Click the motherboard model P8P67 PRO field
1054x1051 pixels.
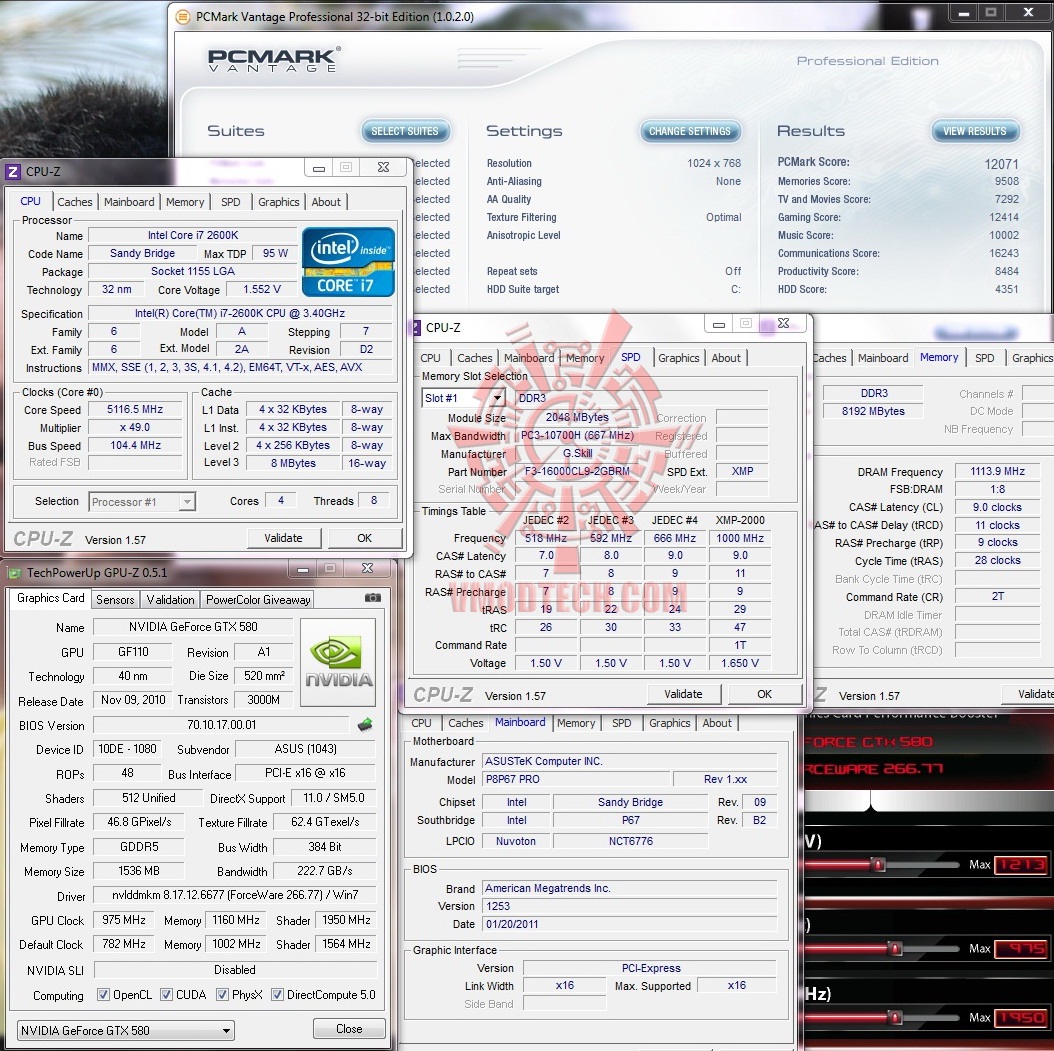(x=577, y=779)
